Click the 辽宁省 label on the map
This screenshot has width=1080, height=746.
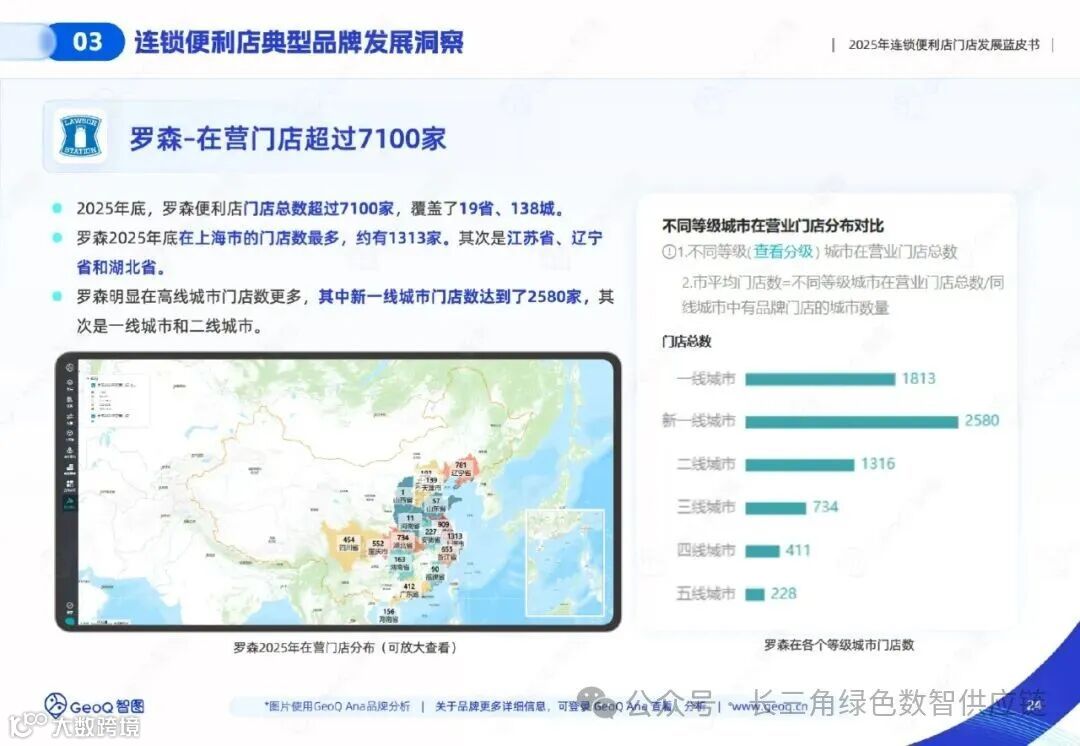click(461, 470)
